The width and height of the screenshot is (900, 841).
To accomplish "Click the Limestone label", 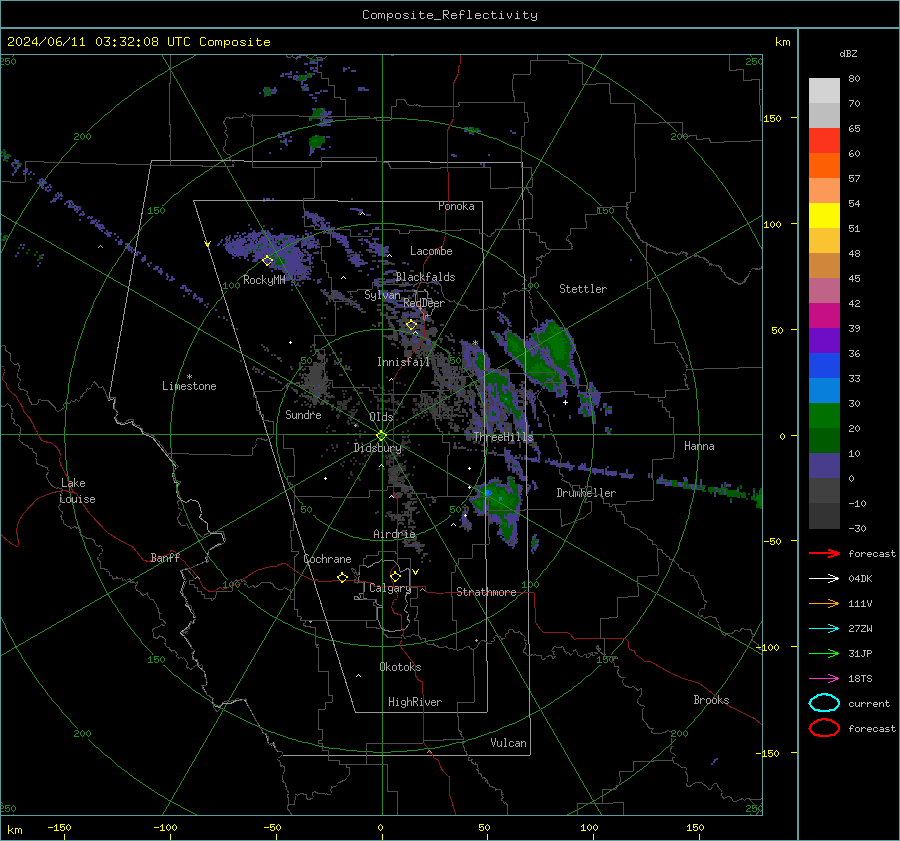I will click(189, 386).
